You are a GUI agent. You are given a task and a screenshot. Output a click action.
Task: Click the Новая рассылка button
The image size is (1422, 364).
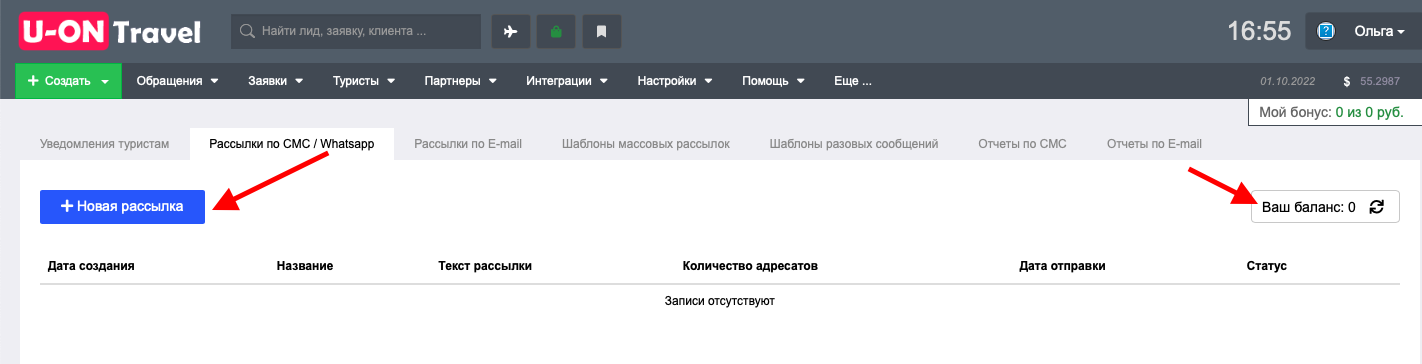pyautogui.click(x=122, y=207)
